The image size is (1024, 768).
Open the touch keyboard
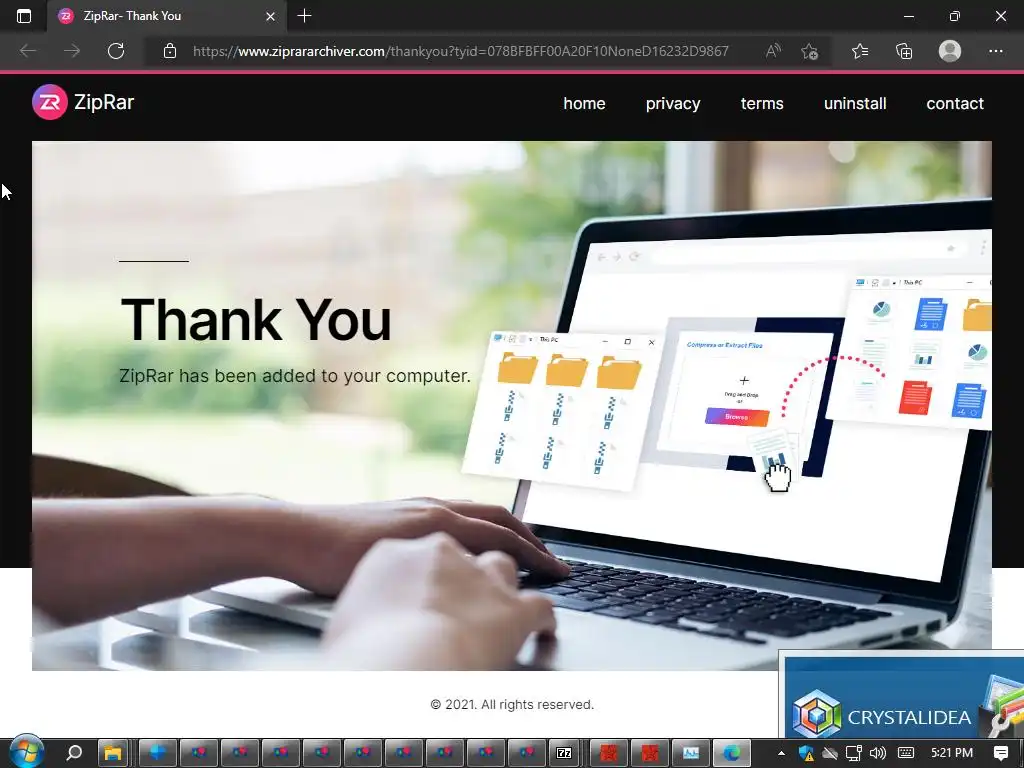pos(906,753)
